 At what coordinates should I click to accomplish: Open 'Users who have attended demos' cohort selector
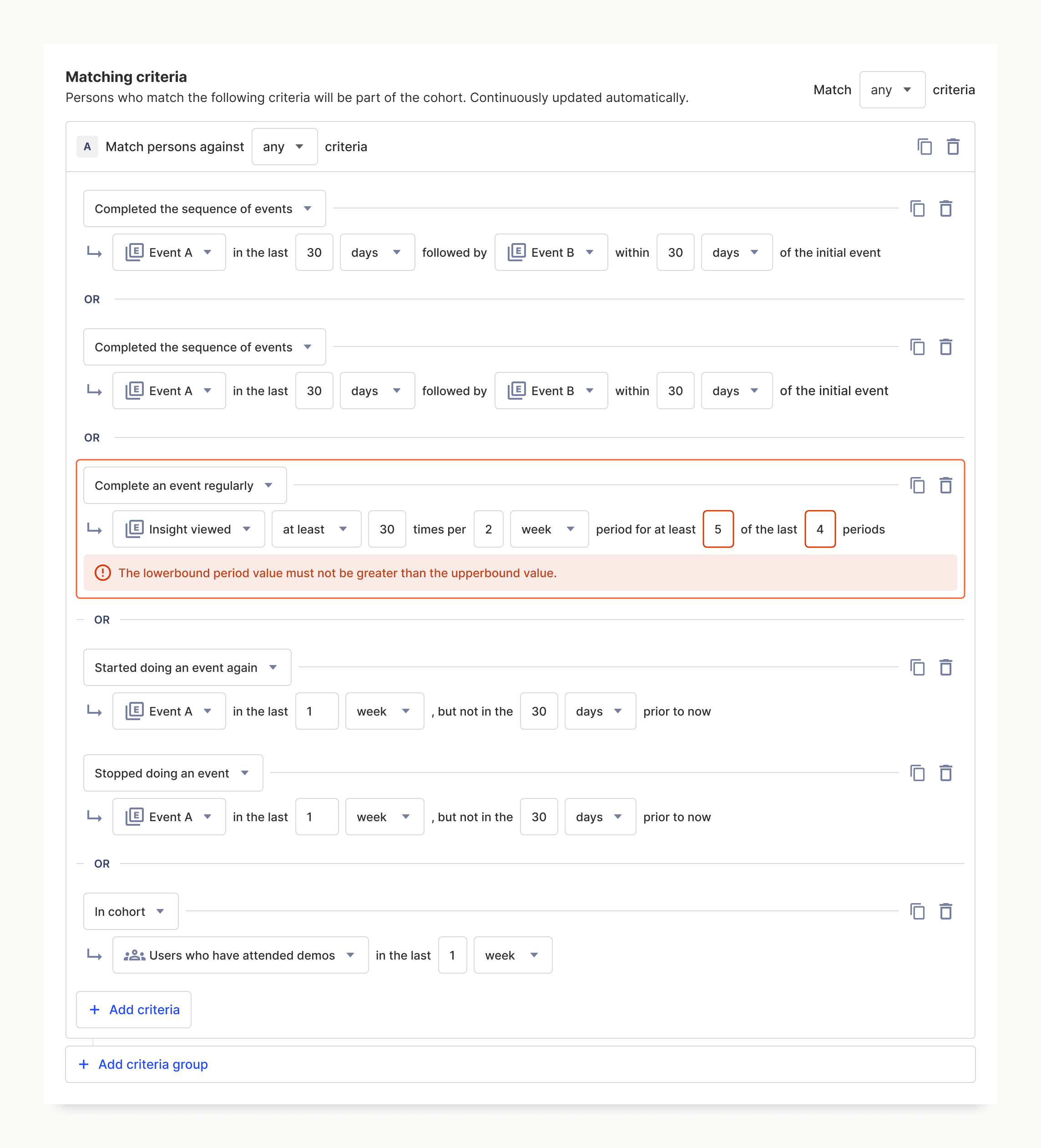pos(240,955)
